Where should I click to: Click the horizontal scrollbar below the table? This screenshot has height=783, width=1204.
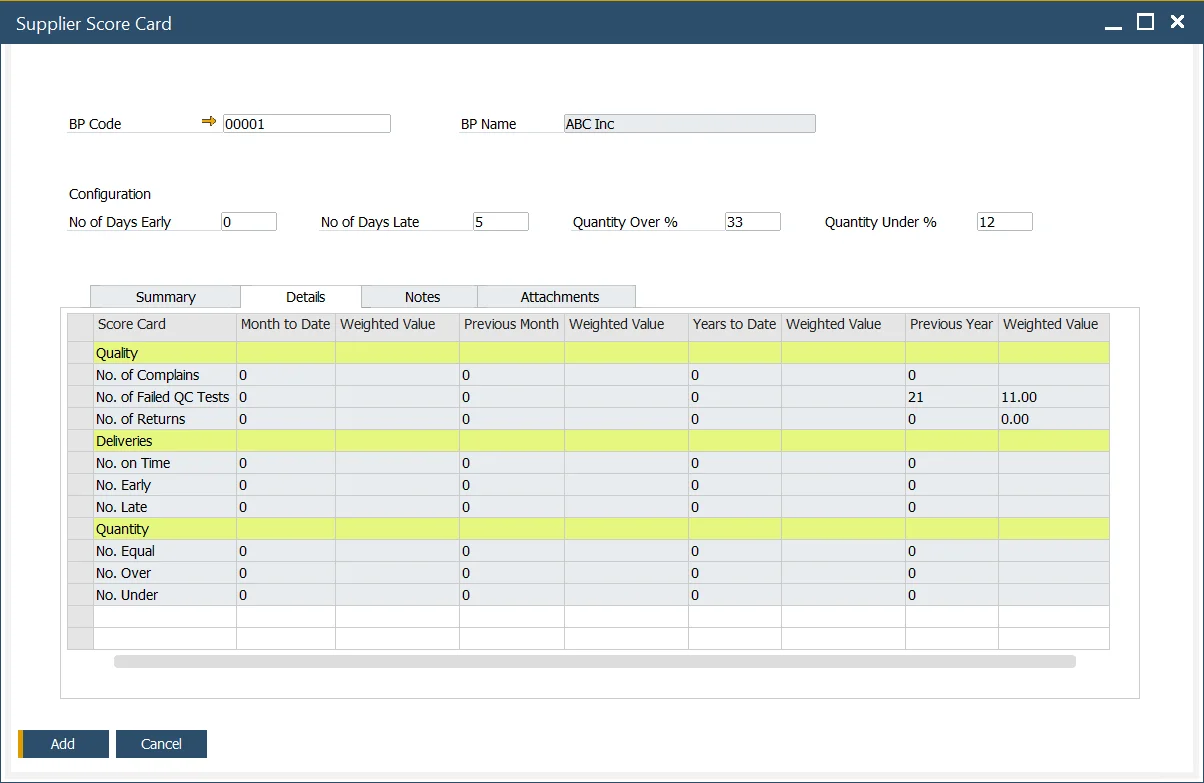click(x=595, y=661)
